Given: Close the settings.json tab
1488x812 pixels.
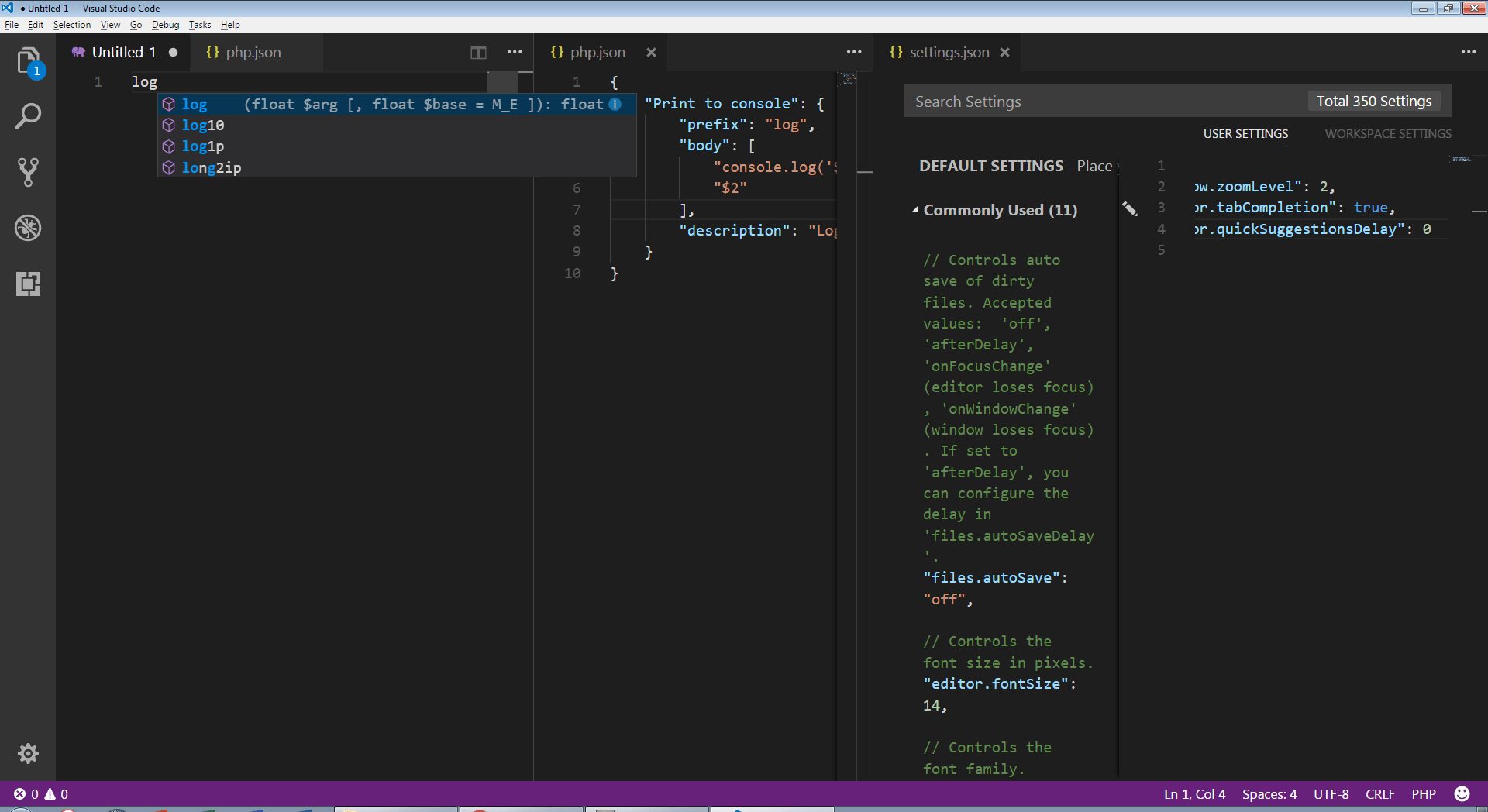Looking at the screenshot, I should (1004, 53).
